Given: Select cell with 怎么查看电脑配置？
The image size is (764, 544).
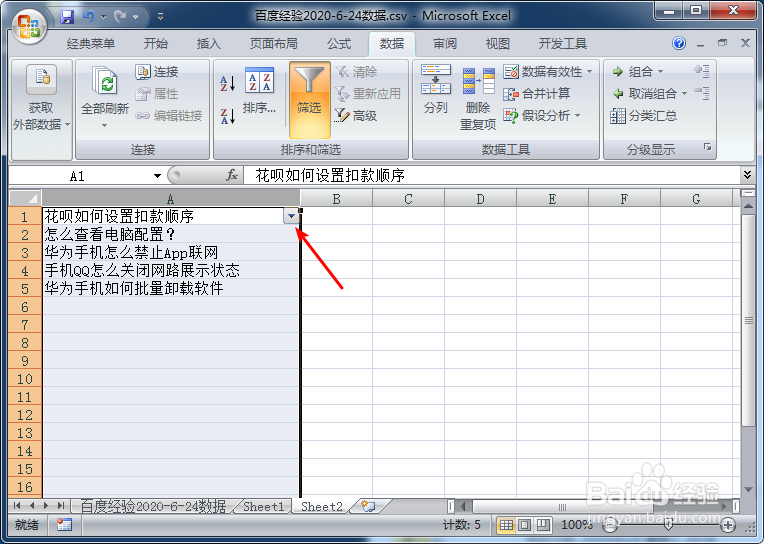Looking at the screenshot, I should click(171, 234).
